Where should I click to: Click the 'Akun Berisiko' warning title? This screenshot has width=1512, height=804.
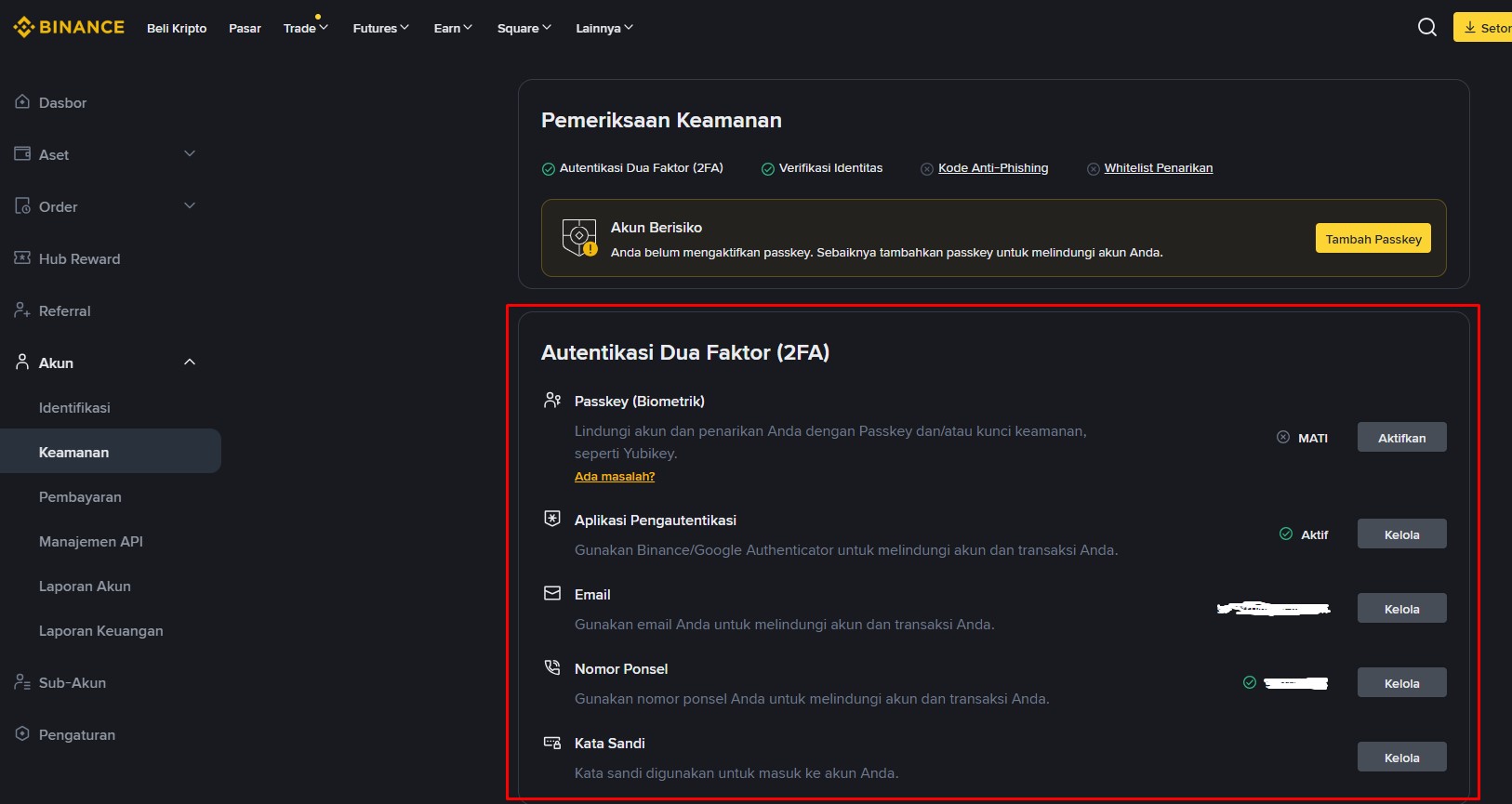click(x=657, y=227)
